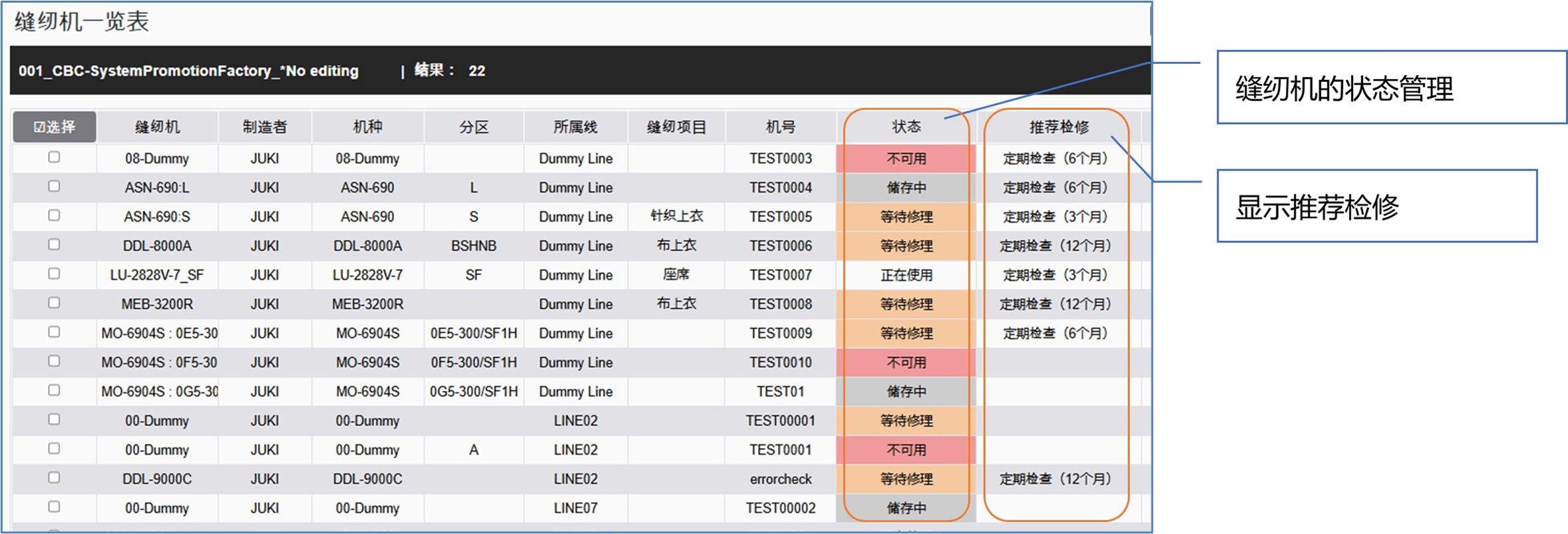The width and height of the screenshot is (1568, 534).
Task: Click the 制造者 column header
Action: (x=264, y=127)
